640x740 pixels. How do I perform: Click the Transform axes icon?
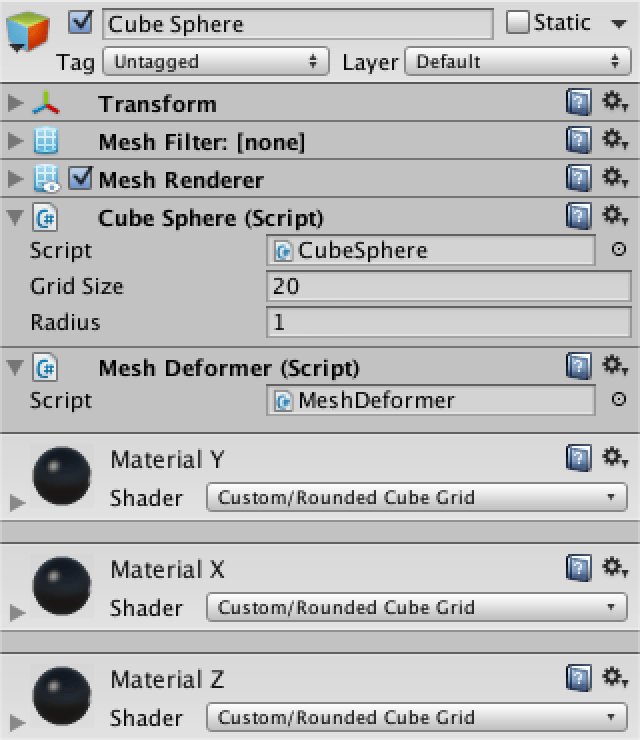[x=46, y=103]
